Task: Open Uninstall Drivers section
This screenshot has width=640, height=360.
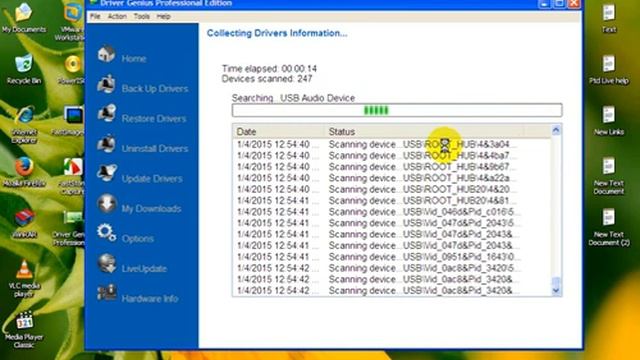Action: point(155,149)
